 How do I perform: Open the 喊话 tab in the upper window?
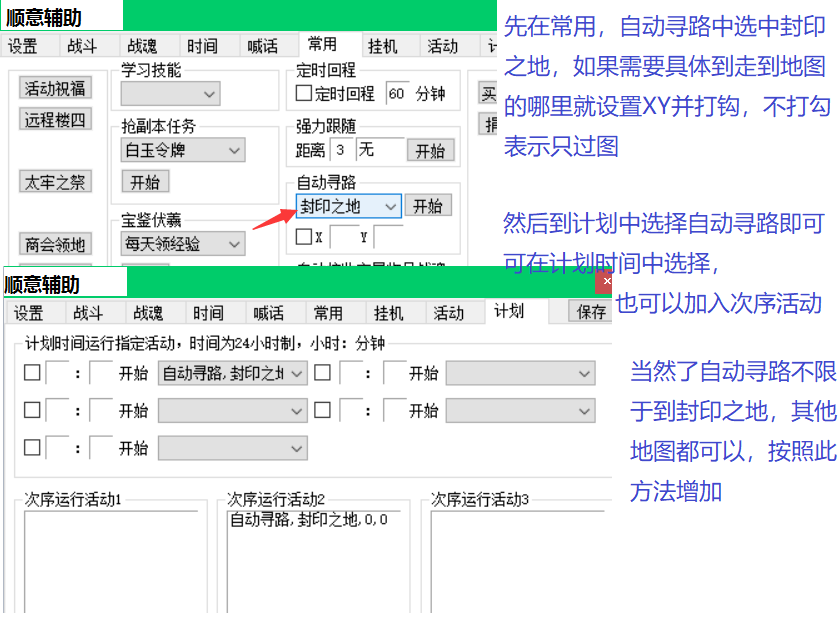(x=262, y=46)
